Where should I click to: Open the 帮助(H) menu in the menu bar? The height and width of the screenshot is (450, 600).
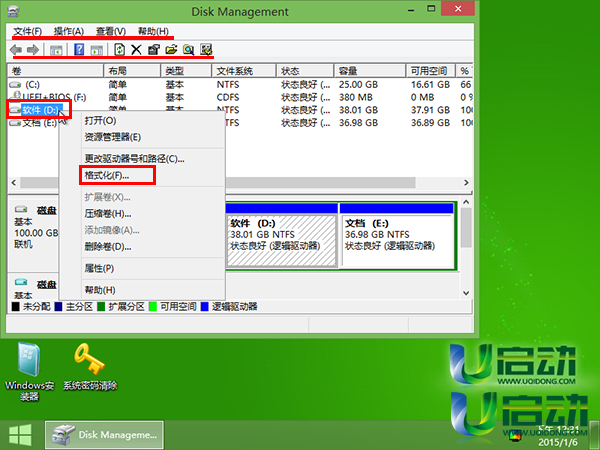coord(153,31)
